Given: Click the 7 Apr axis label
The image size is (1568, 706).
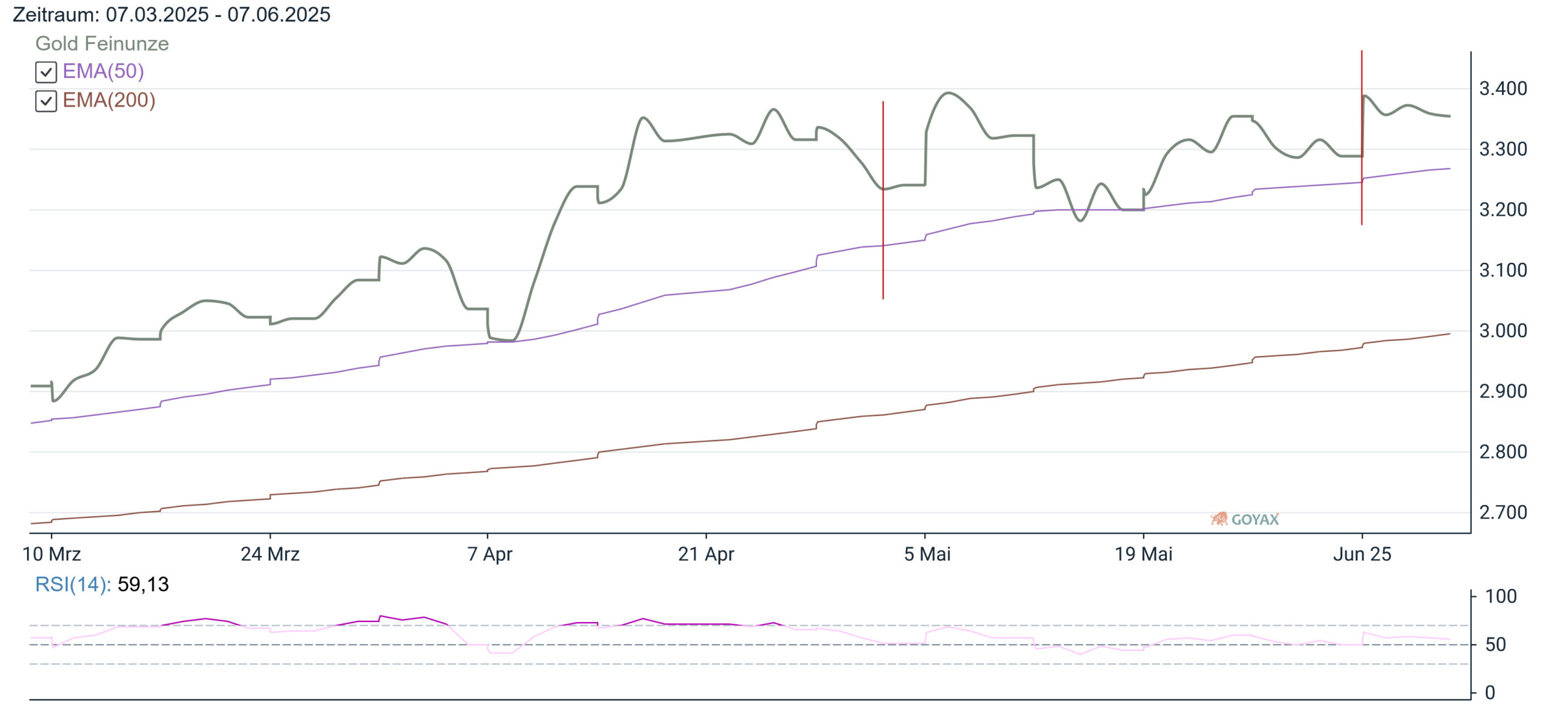Looking at the screenshot, I should coord(489,554).
